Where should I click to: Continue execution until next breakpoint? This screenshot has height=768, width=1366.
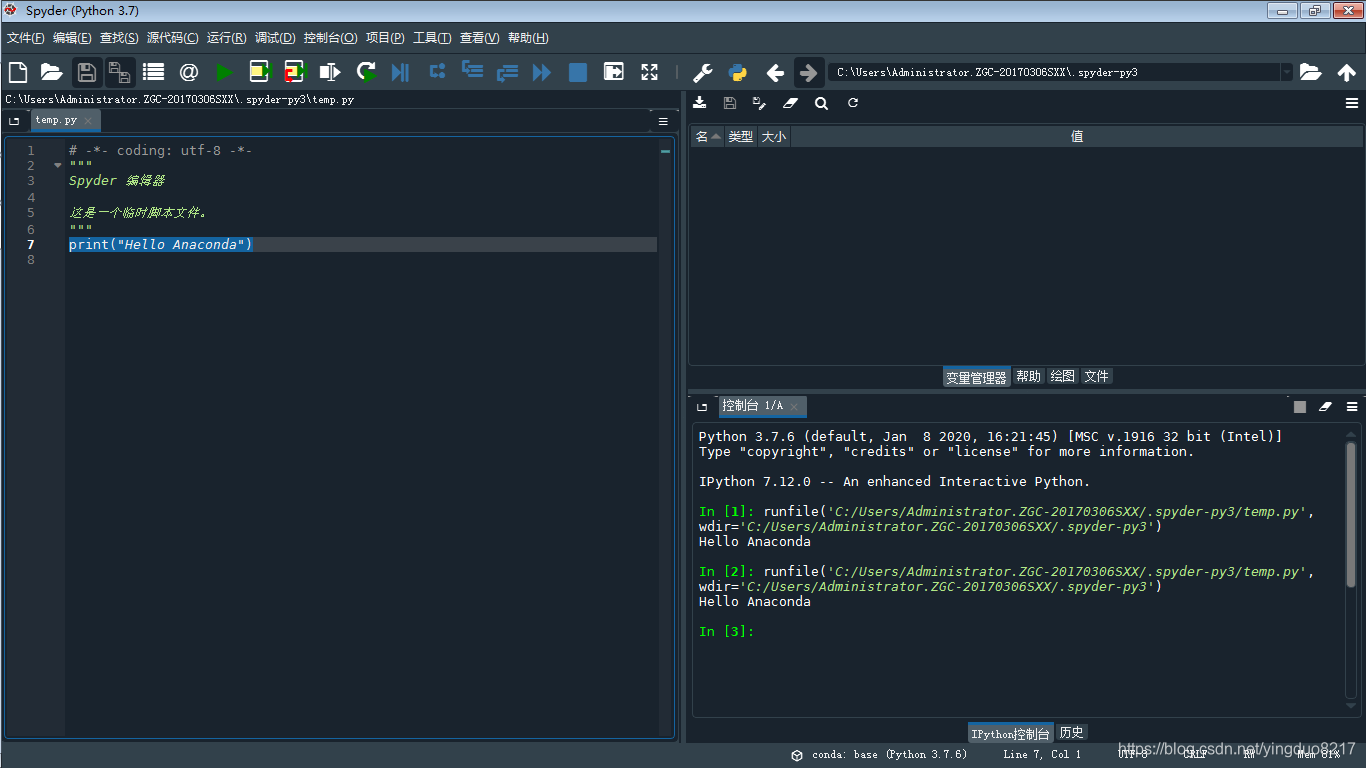pyautogui.click(x=542, y=72)
